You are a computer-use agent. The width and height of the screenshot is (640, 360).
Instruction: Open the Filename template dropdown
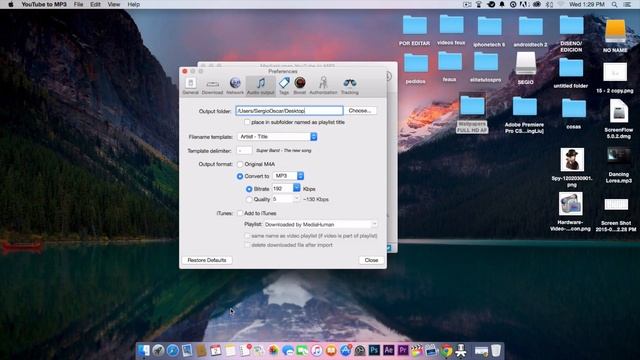tap(277, 137)
